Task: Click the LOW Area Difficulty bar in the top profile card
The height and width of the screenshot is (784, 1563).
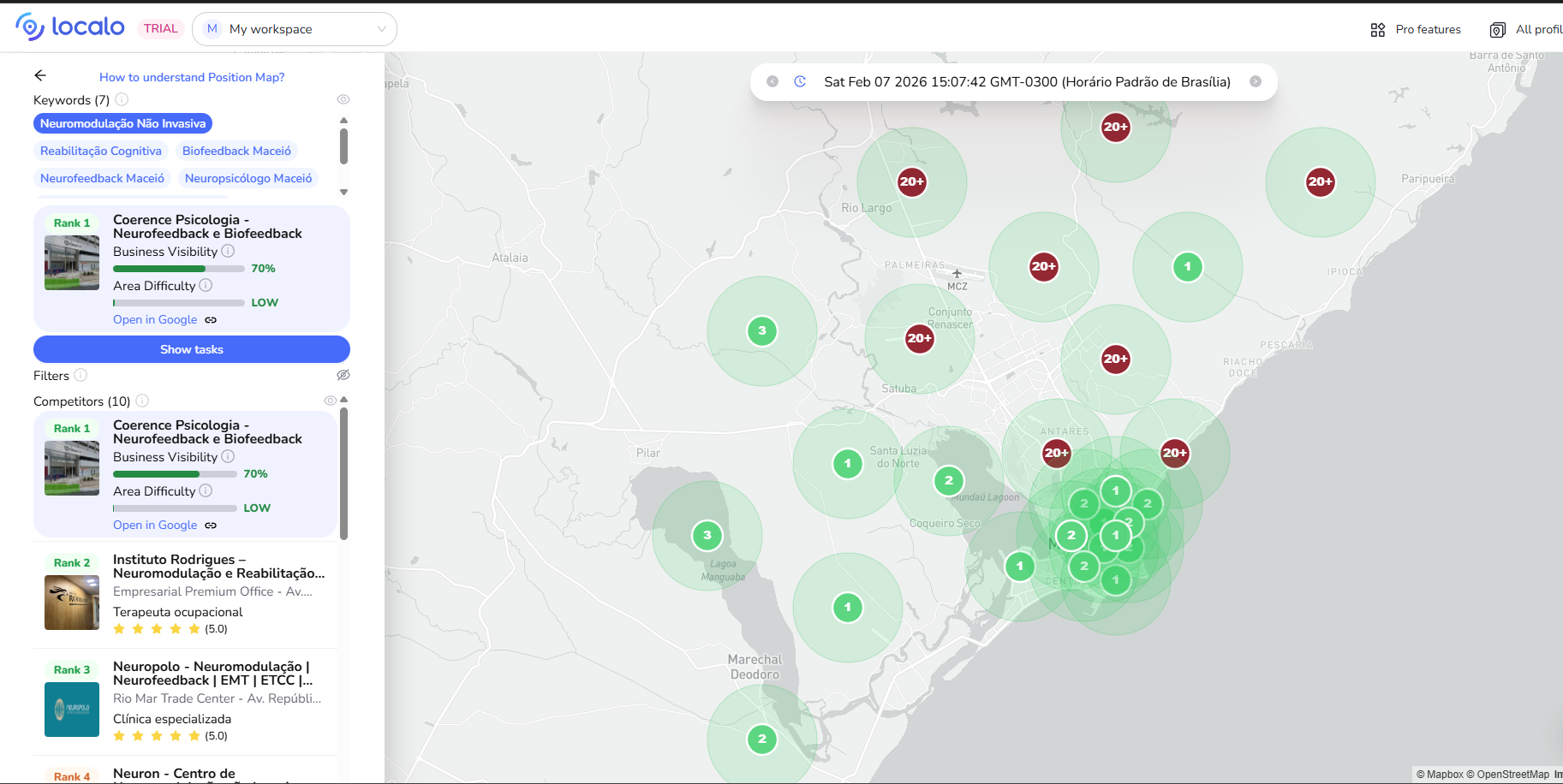Action: (179, 303)
